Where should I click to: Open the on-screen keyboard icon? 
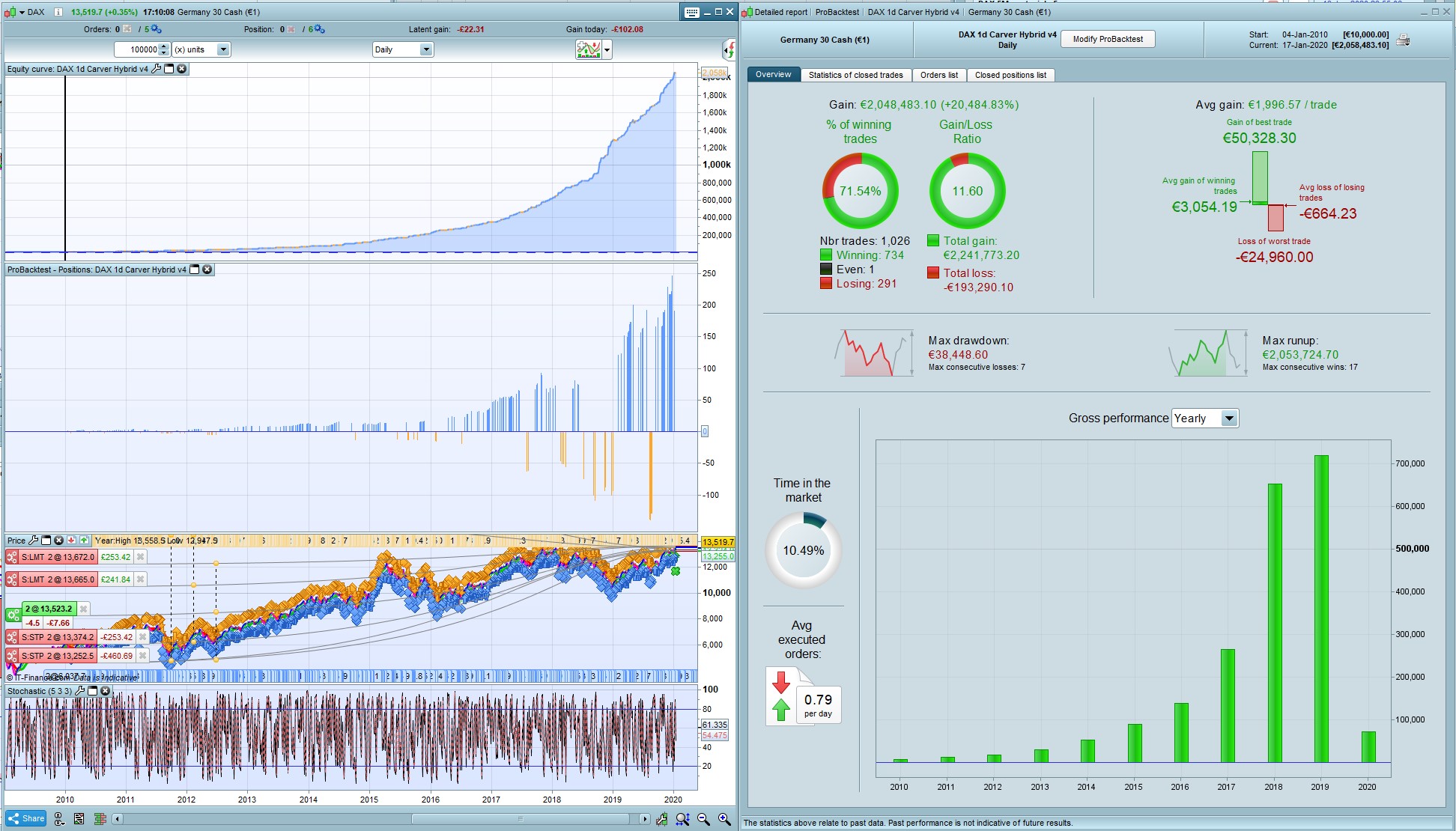point(691,12)
